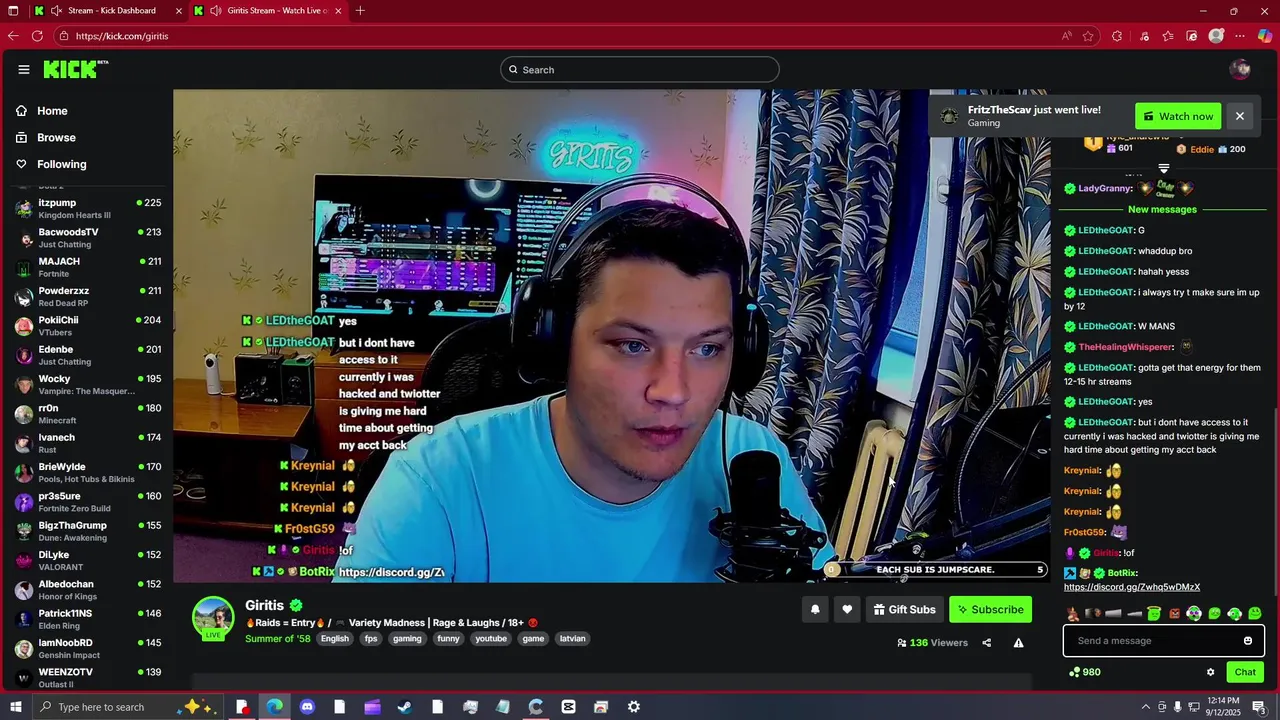Viewport: 1280px width, 720px height.
Task: Switch to Stream - Kick Dashboard tab
Action: click(108, 11)
